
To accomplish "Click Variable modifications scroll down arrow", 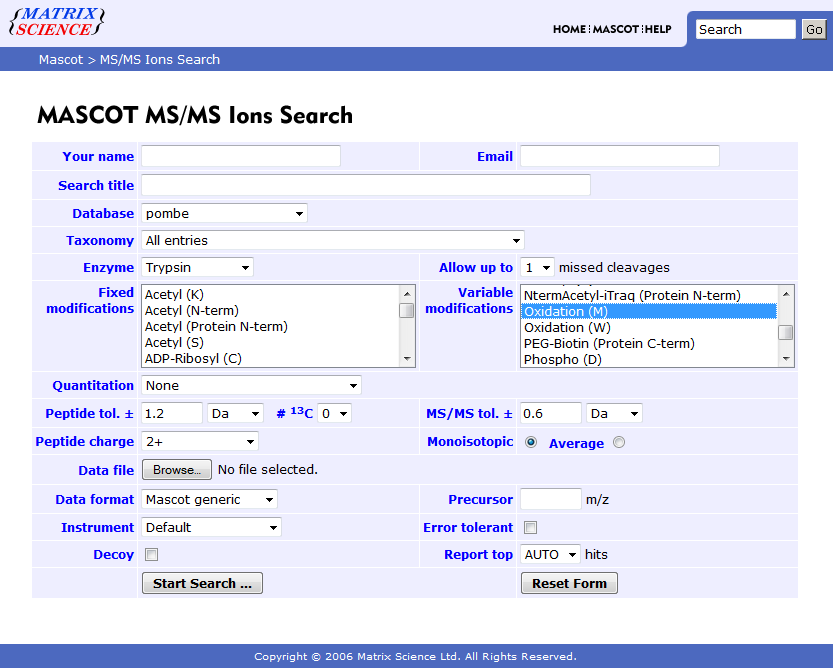I will (786, 359).
